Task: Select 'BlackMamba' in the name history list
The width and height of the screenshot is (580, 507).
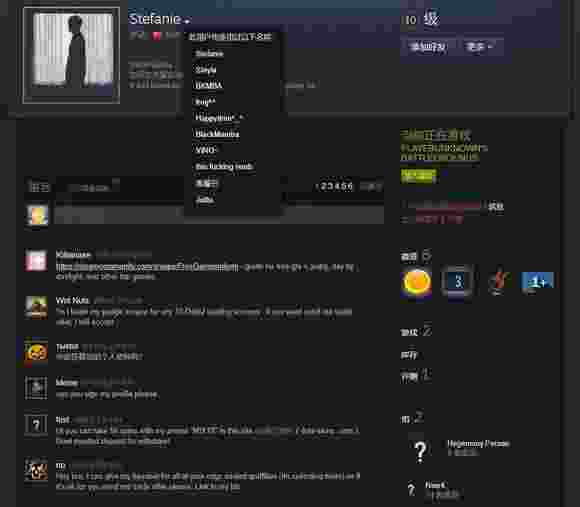Action: point(217,134)
